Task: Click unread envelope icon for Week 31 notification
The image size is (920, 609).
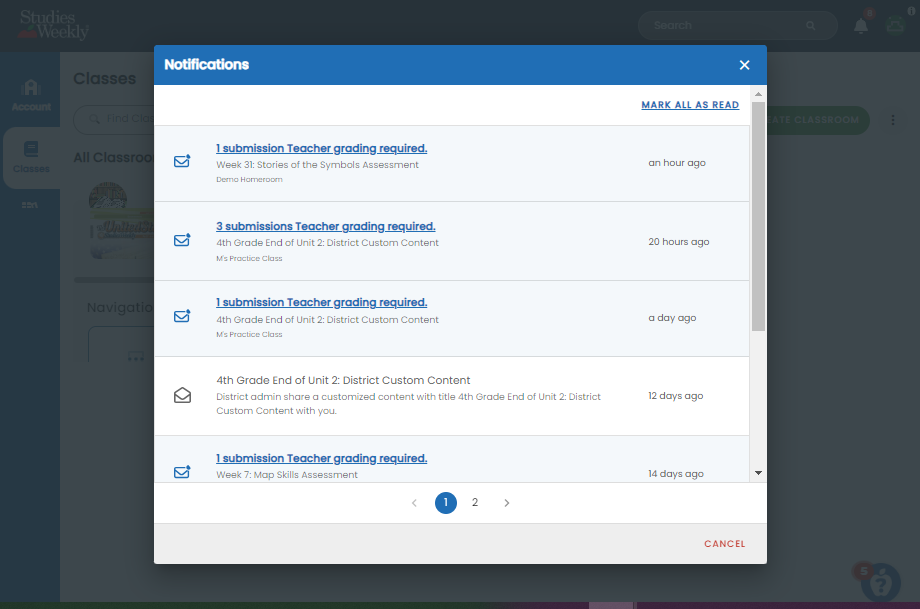Action: coord(182,161)
